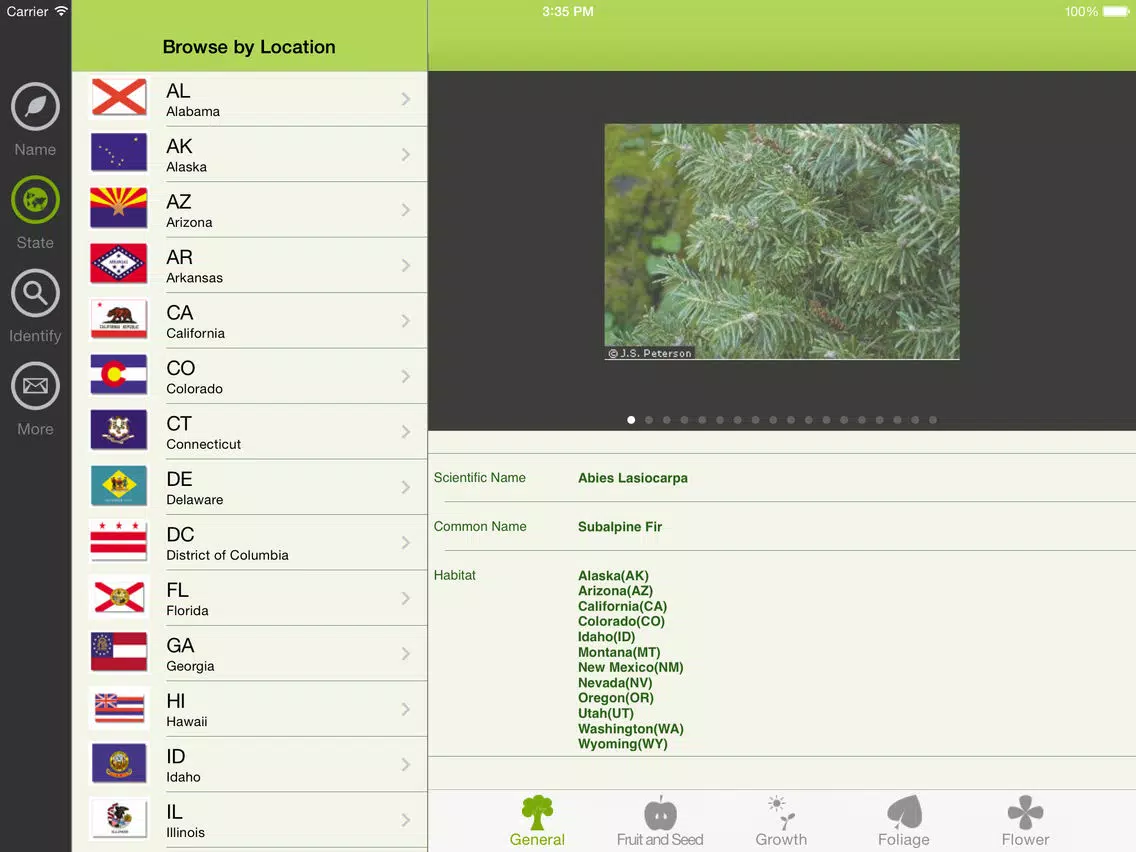The width and height of the screenshot is (1136, 852).
Task: Tap the Colorado flag icon
Action: click(119, 375)
